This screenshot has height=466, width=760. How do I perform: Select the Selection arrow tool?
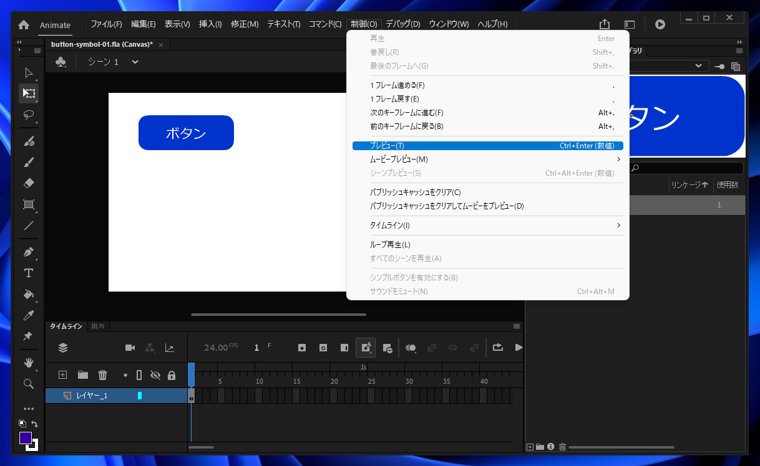(x=29, y=73)
